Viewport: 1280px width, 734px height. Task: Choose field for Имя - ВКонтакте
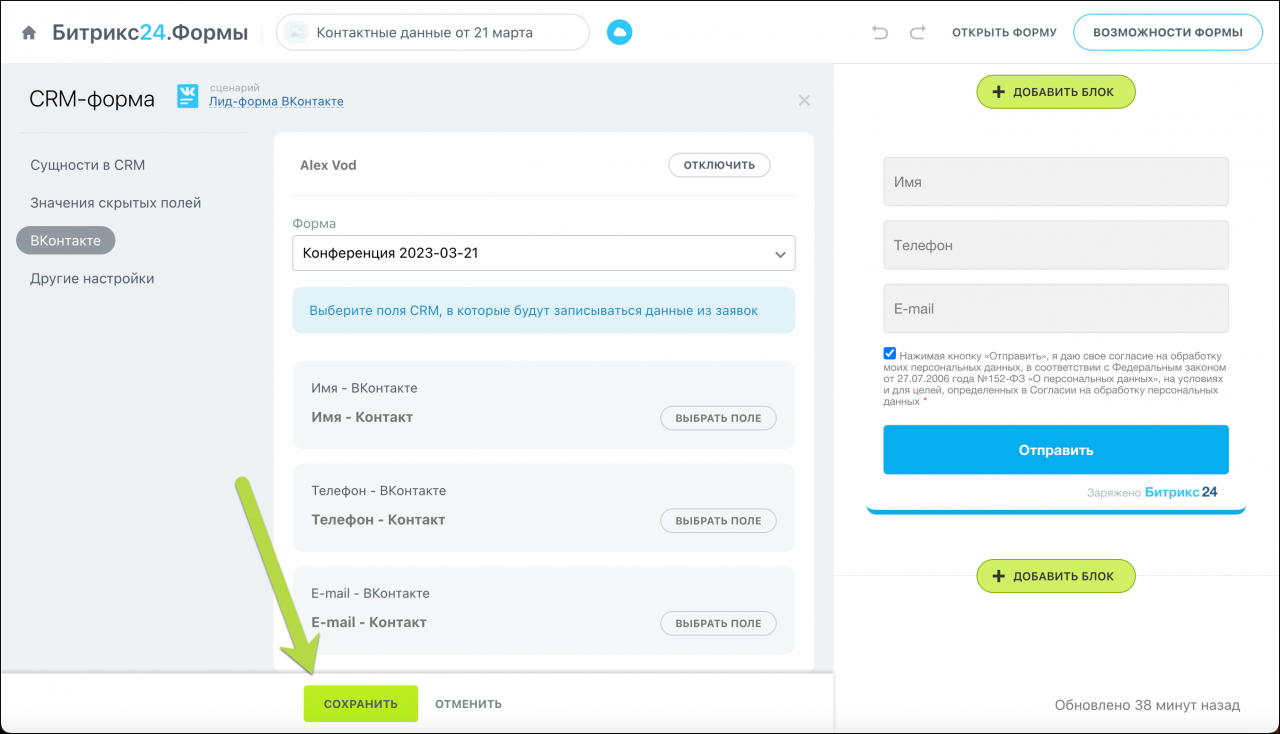tap(718, 418)
